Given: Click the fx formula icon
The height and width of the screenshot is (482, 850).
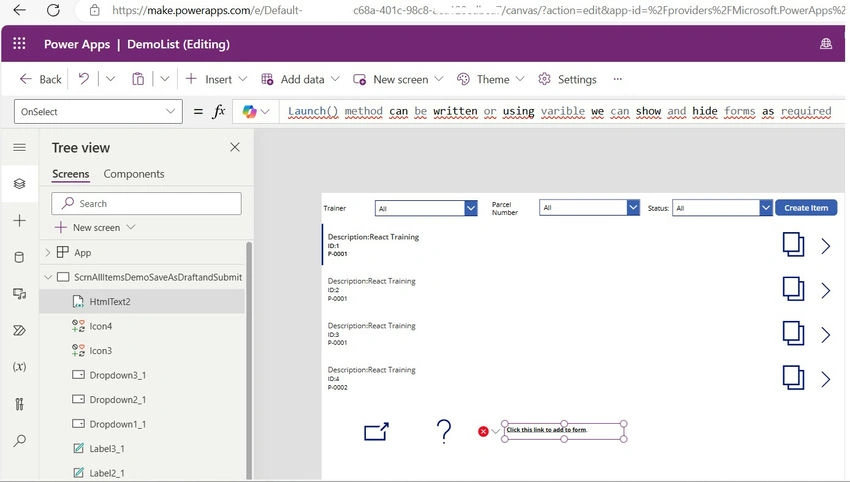Looking at the screenshot, I should (x=218, y=112).
